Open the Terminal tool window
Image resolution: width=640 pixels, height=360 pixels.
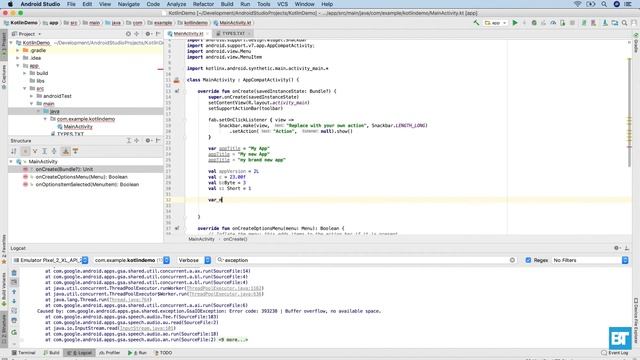[x=24, y=353]
